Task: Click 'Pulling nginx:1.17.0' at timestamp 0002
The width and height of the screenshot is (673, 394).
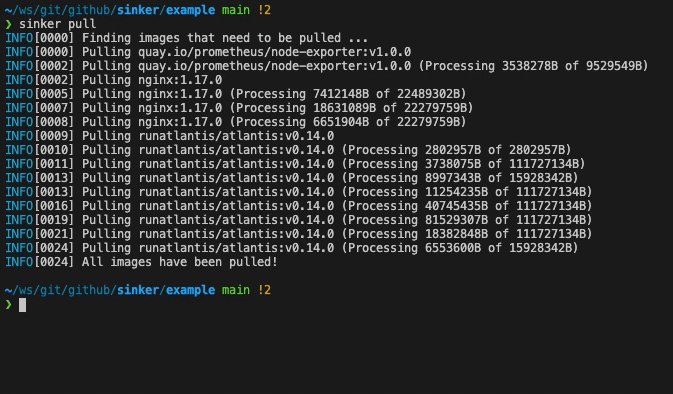Action: pos(152,80)
